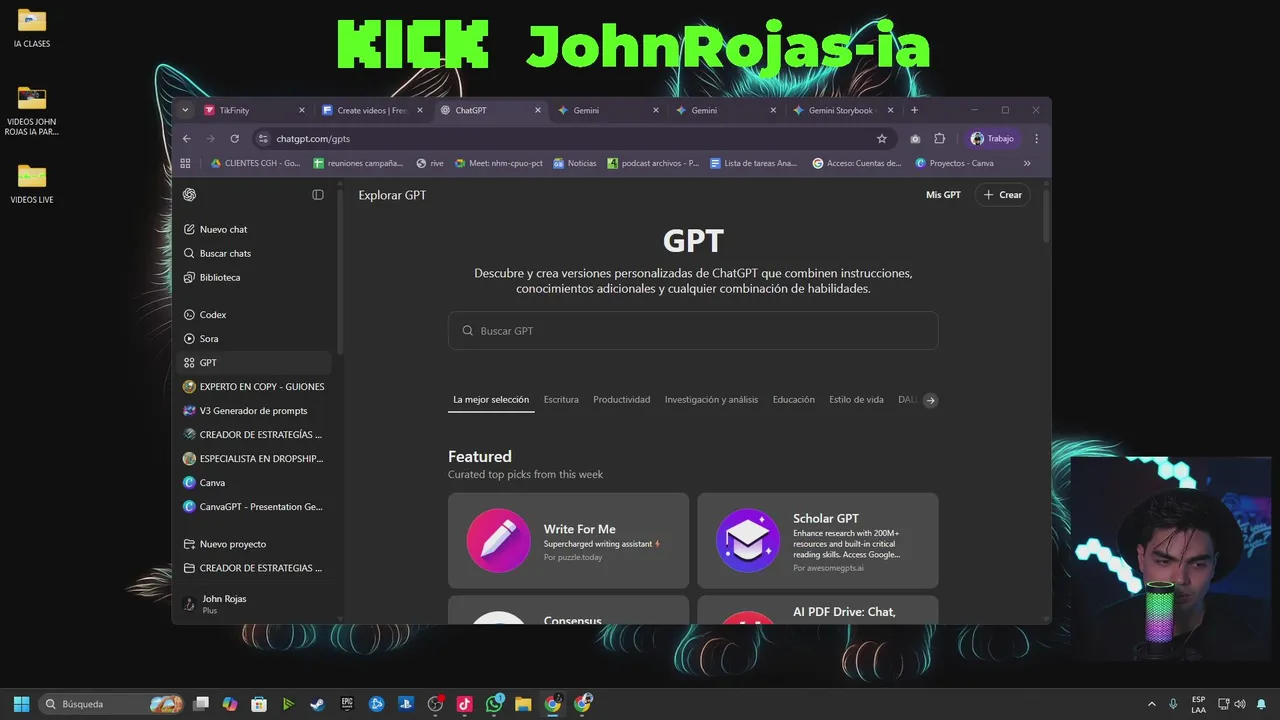
Task: Switch to Productividad category tab
Action: (621, 400)
